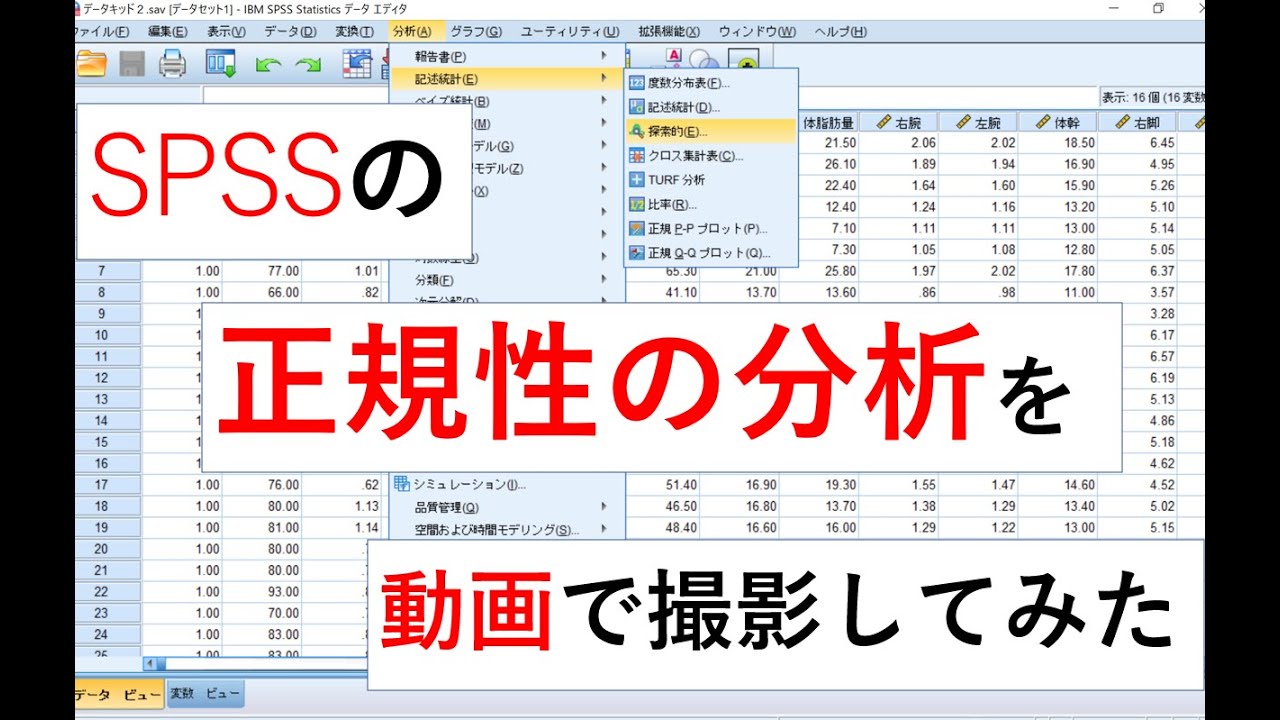The image size is (1280, 720).
Task: Expand the 空間および時間モデリング submenu arrow
Action: [x=604, y=529]
